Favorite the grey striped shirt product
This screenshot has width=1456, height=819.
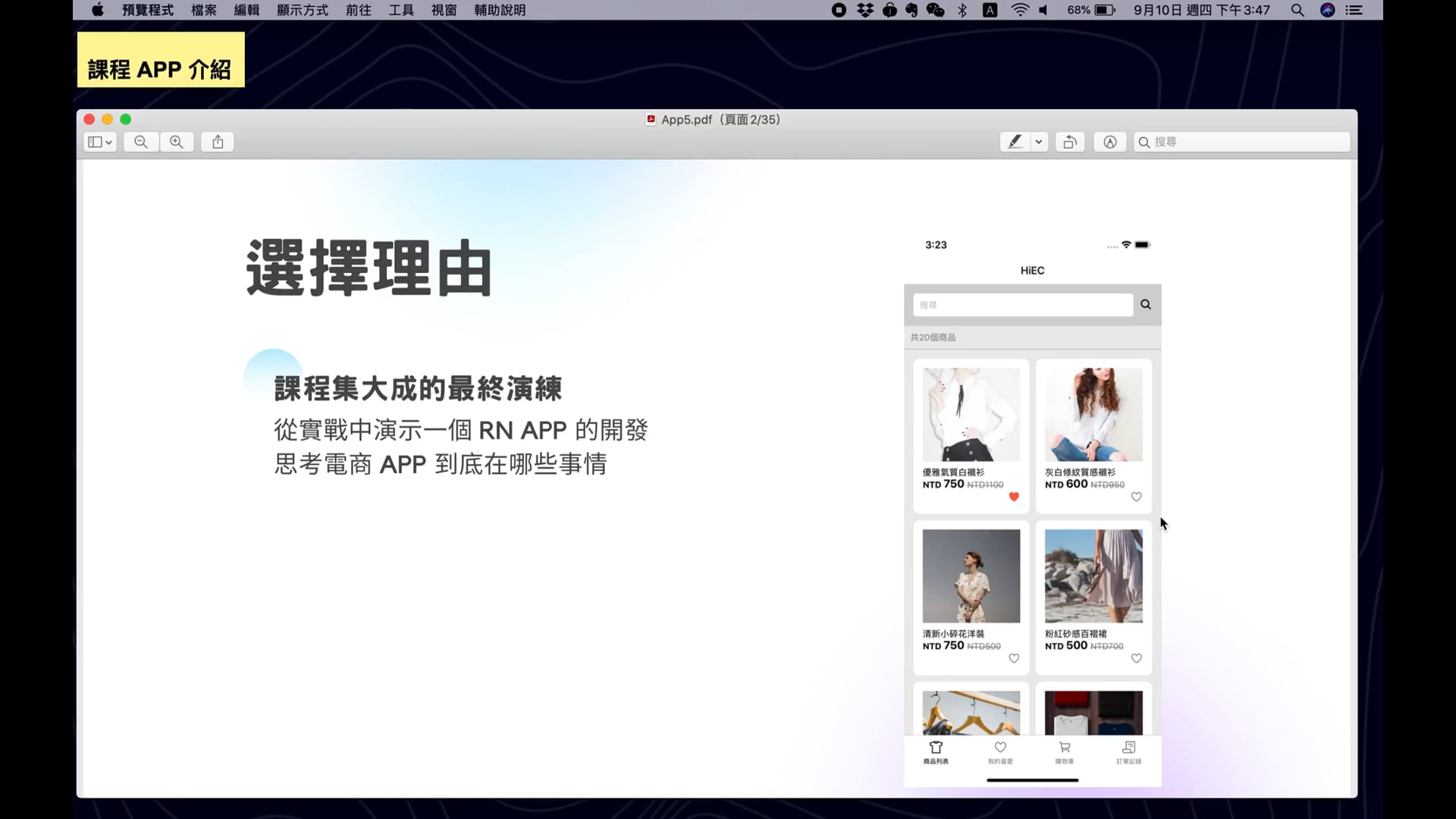(1136, 497)
